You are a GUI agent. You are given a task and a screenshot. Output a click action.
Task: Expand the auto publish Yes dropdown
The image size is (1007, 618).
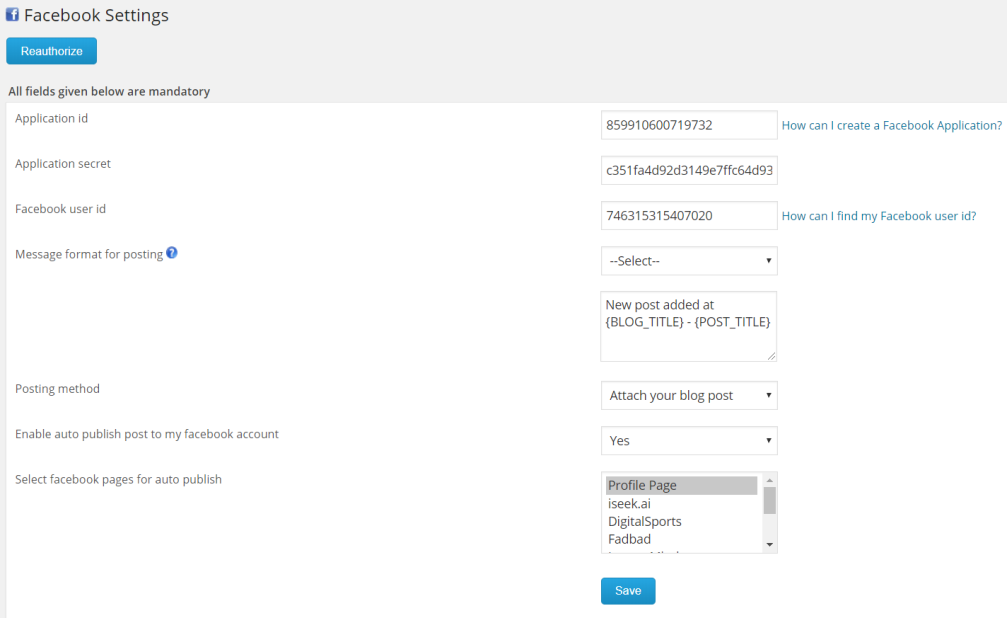[x=688, y=440]
